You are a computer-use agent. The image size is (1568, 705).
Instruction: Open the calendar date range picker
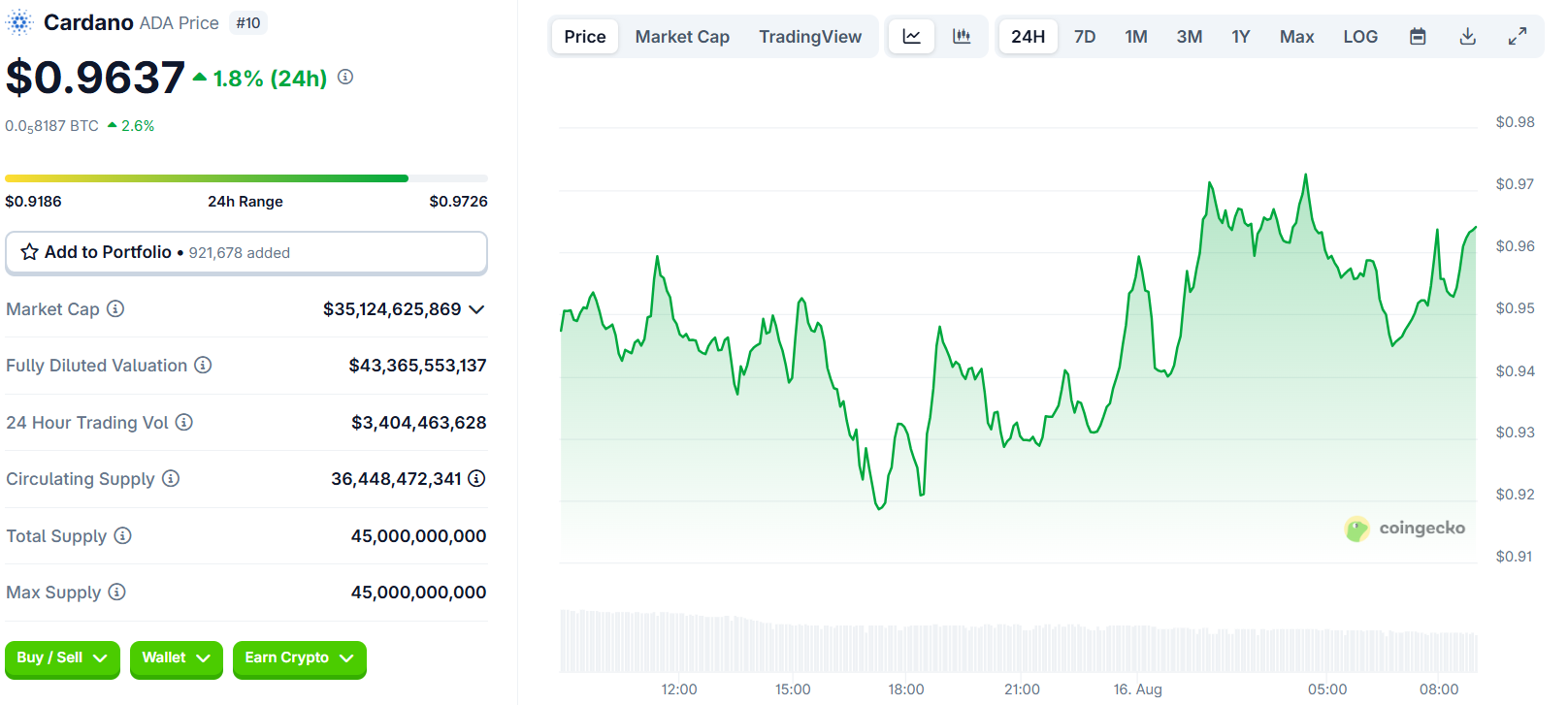pos(1418,37)
